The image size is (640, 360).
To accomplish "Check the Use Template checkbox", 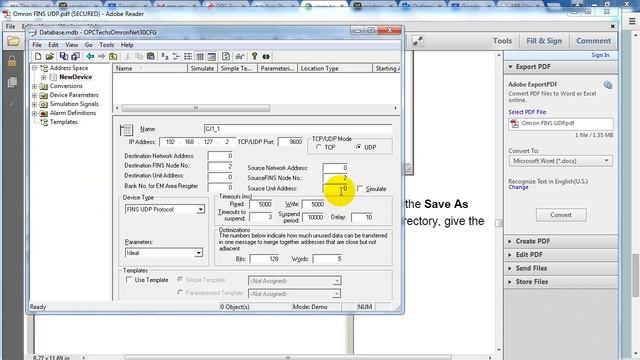I will pos(129,280).
